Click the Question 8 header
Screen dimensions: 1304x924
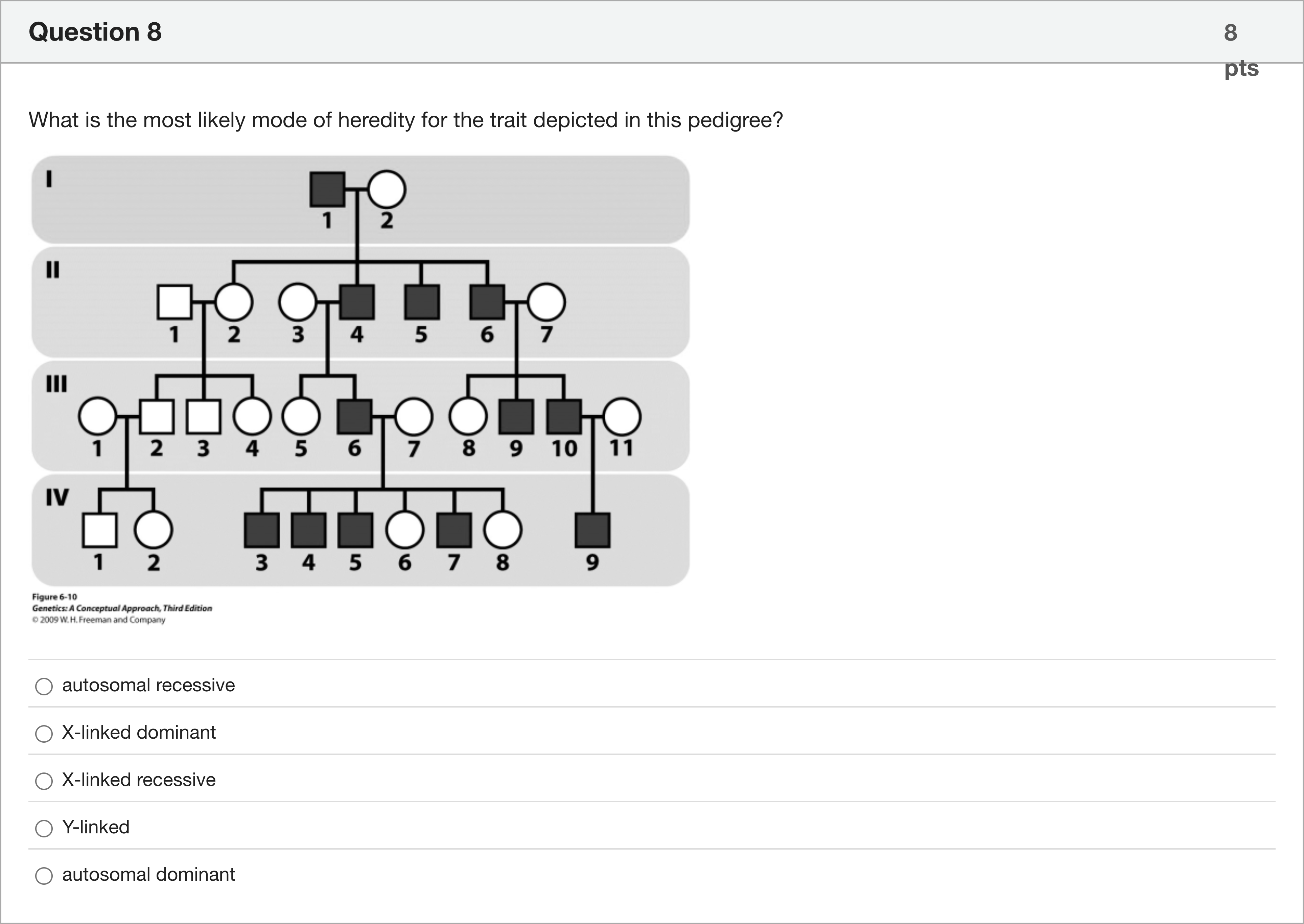pyautogui.click(x=96, y=32)
